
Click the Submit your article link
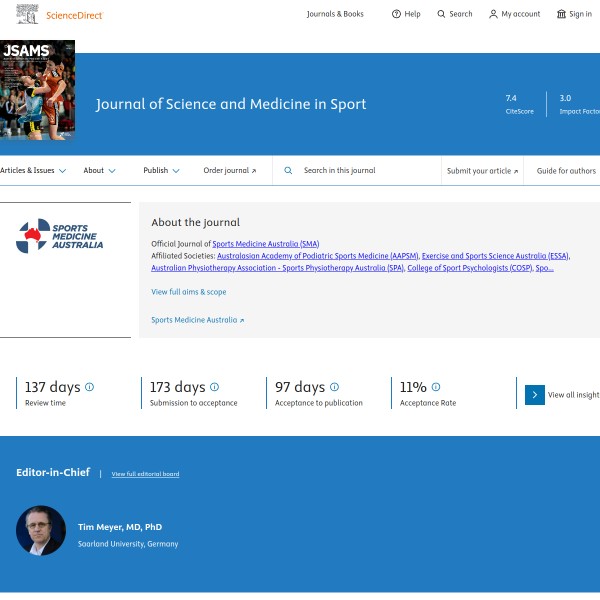482,171
